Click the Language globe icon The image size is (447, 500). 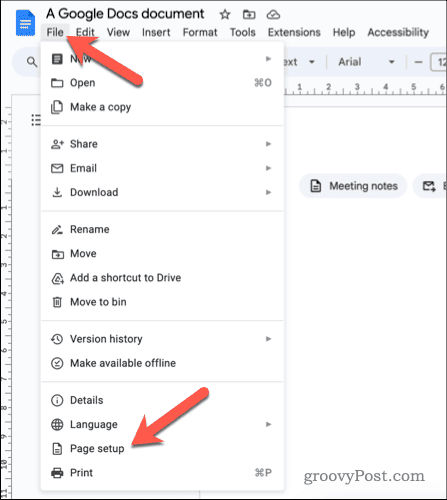click(x=57, y=425)
